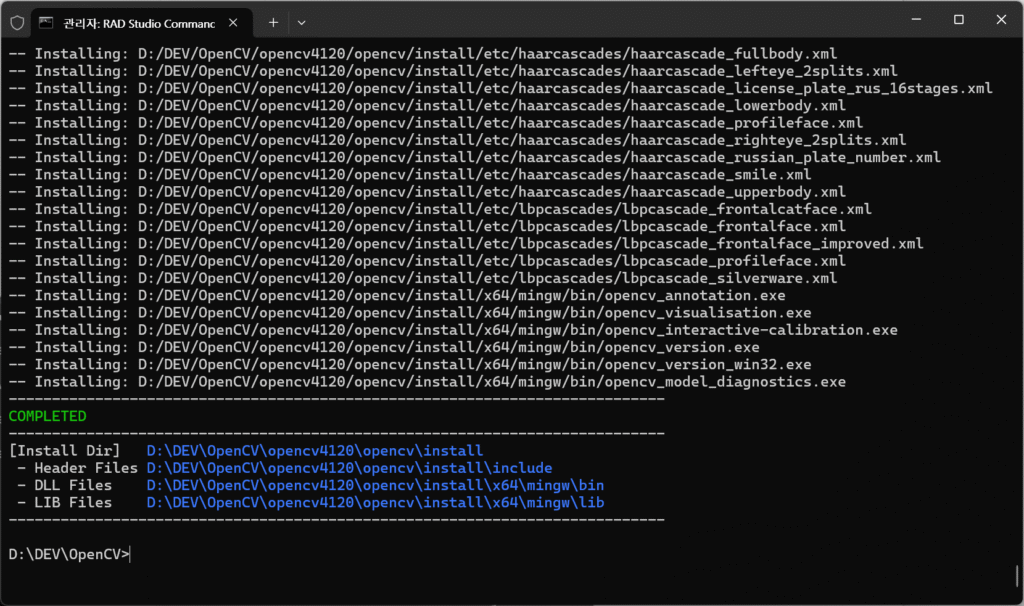Click the D:\DEV\OpenCV> command prompt
The height and width of the screenshot is (606, 1024).
[x=69, y=554]
